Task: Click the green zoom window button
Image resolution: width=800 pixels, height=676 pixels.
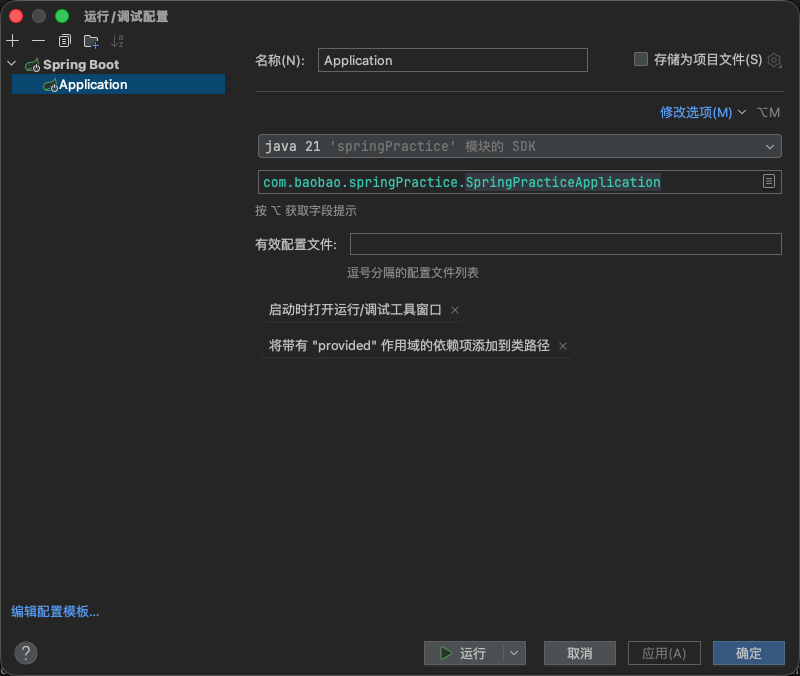Action: point(62,16)
